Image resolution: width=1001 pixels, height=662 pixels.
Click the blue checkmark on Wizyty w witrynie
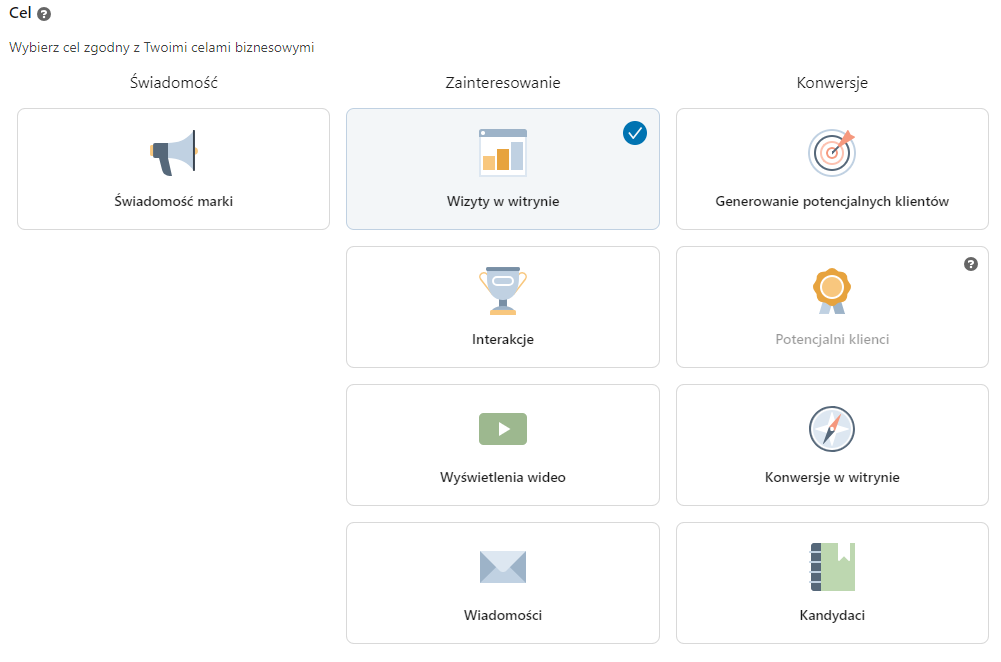(634, 132)
